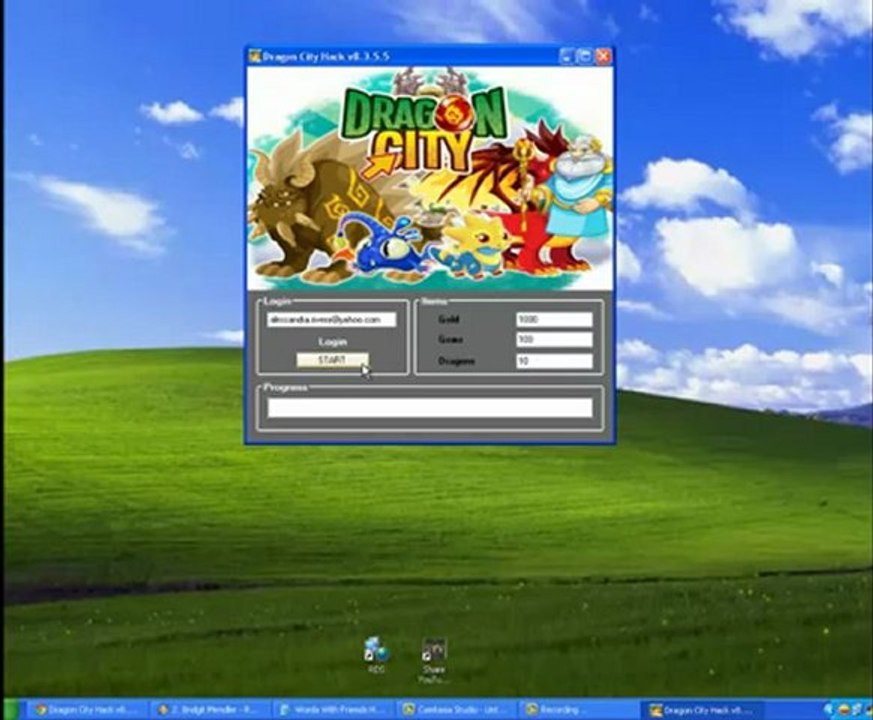873x720 pixels.
Task: Click the Dragon City Hack title bar icon
Action: [254, 56]
